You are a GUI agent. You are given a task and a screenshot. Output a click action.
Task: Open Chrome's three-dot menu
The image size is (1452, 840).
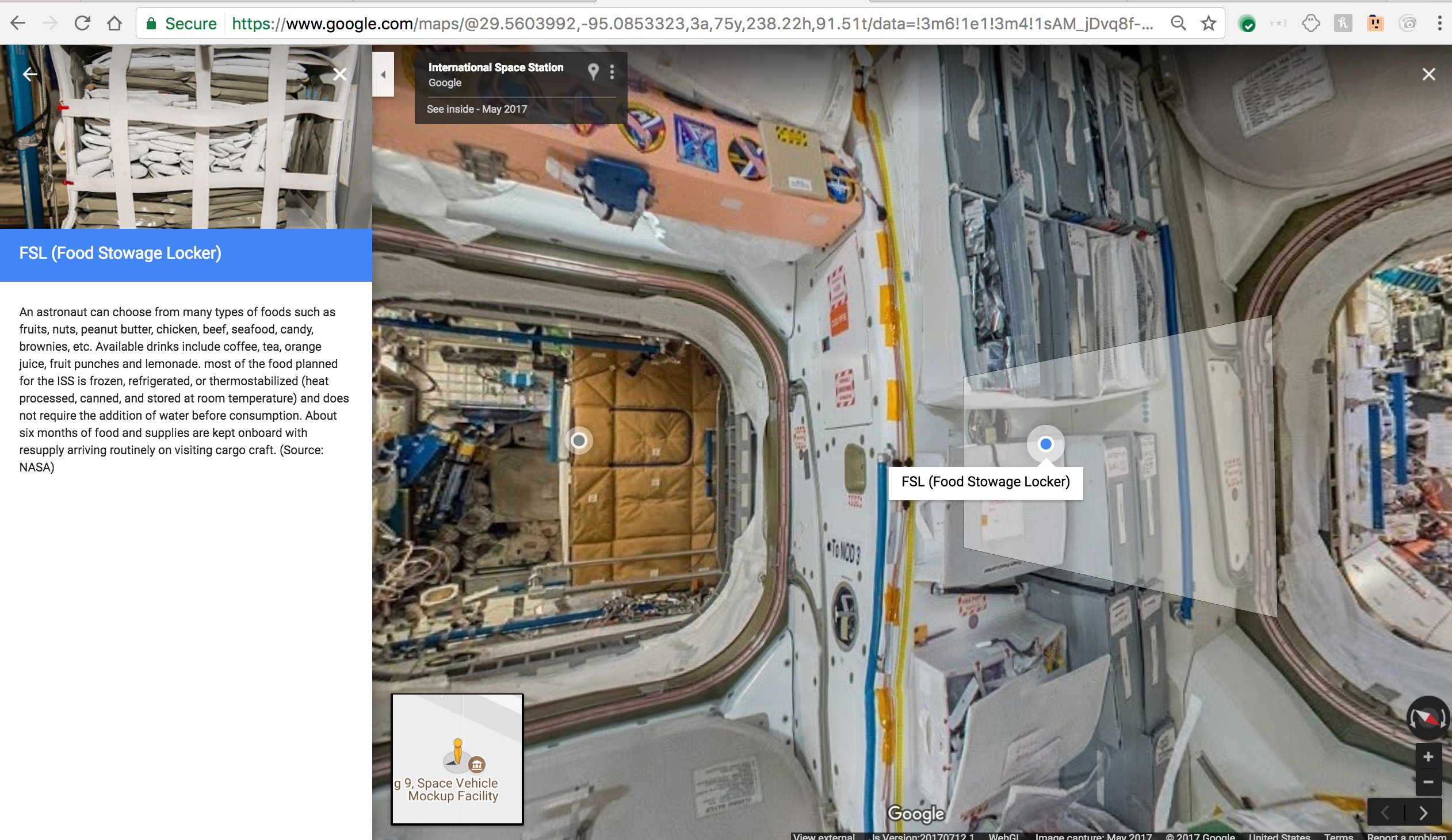(1439, 23)
